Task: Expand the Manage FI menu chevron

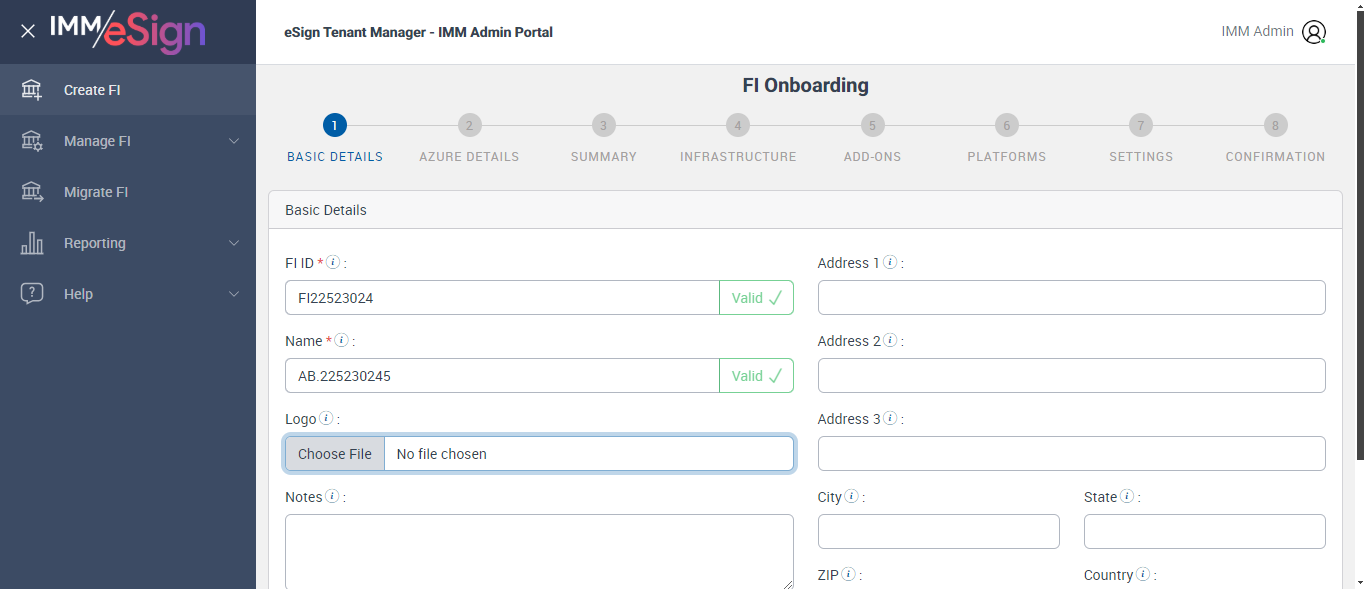Action: (234, 141)
